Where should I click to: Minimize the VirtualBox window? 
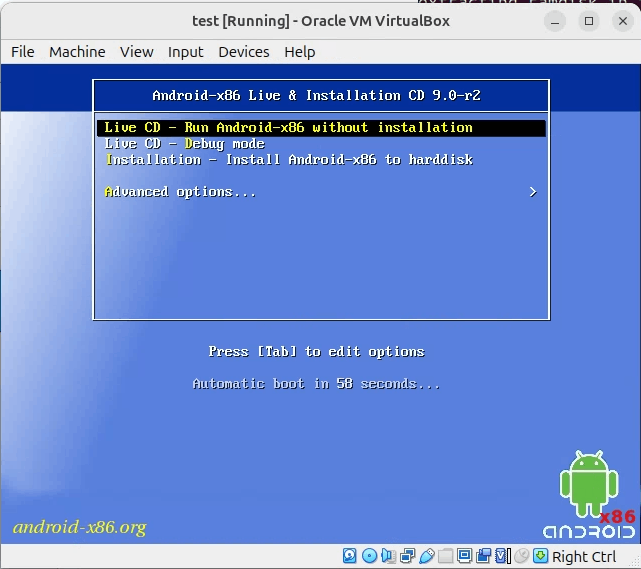[x=555, y=21]
